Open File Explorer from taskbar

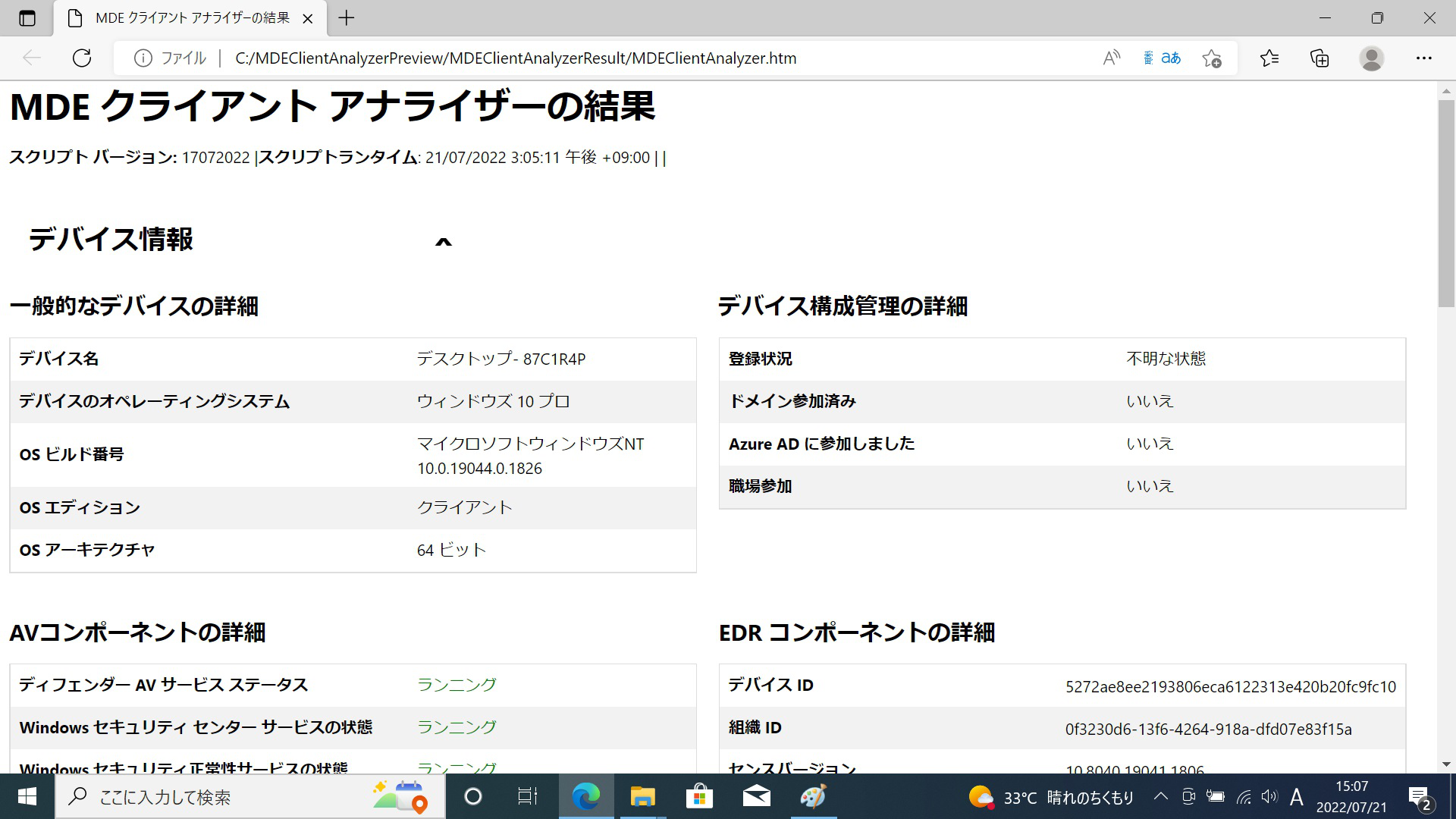coord(642,796)
